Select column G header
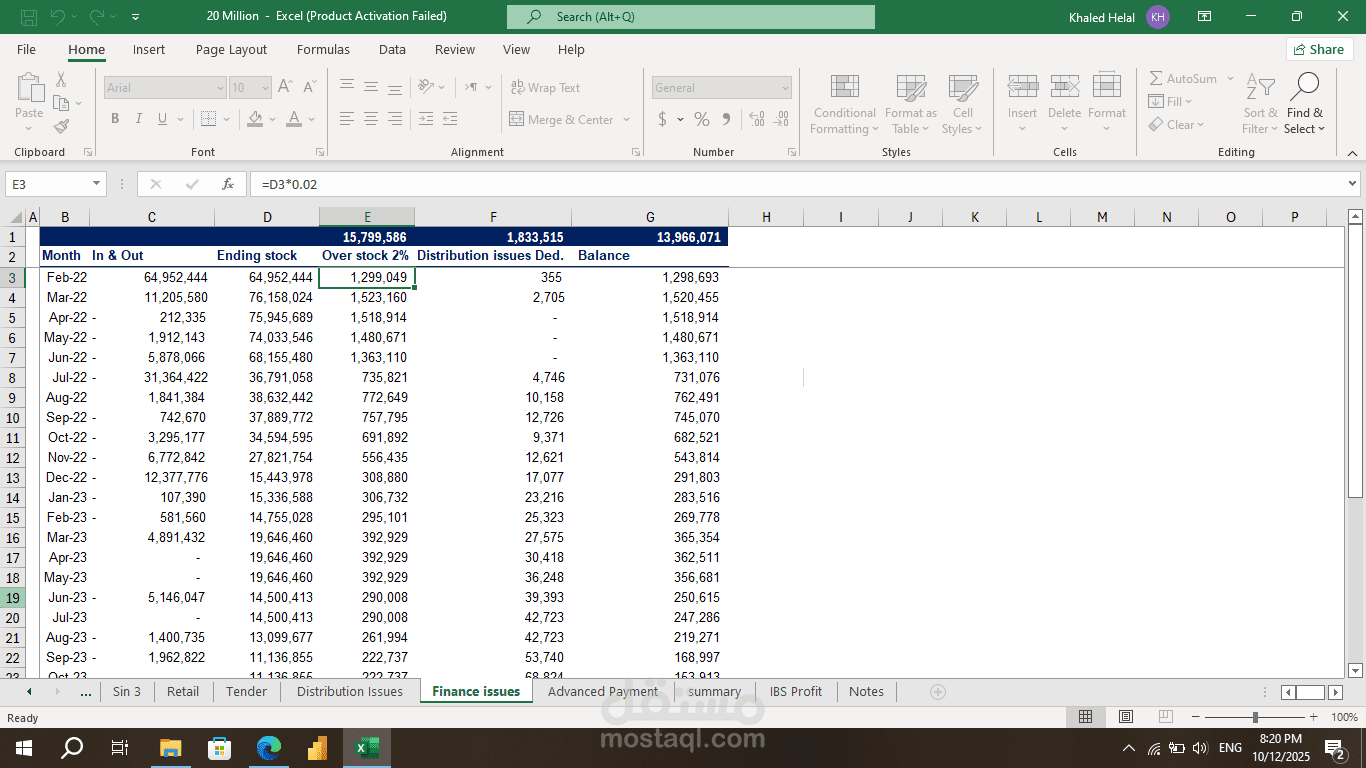This screenshot has width=1366, height=768. tap(650, 217)
